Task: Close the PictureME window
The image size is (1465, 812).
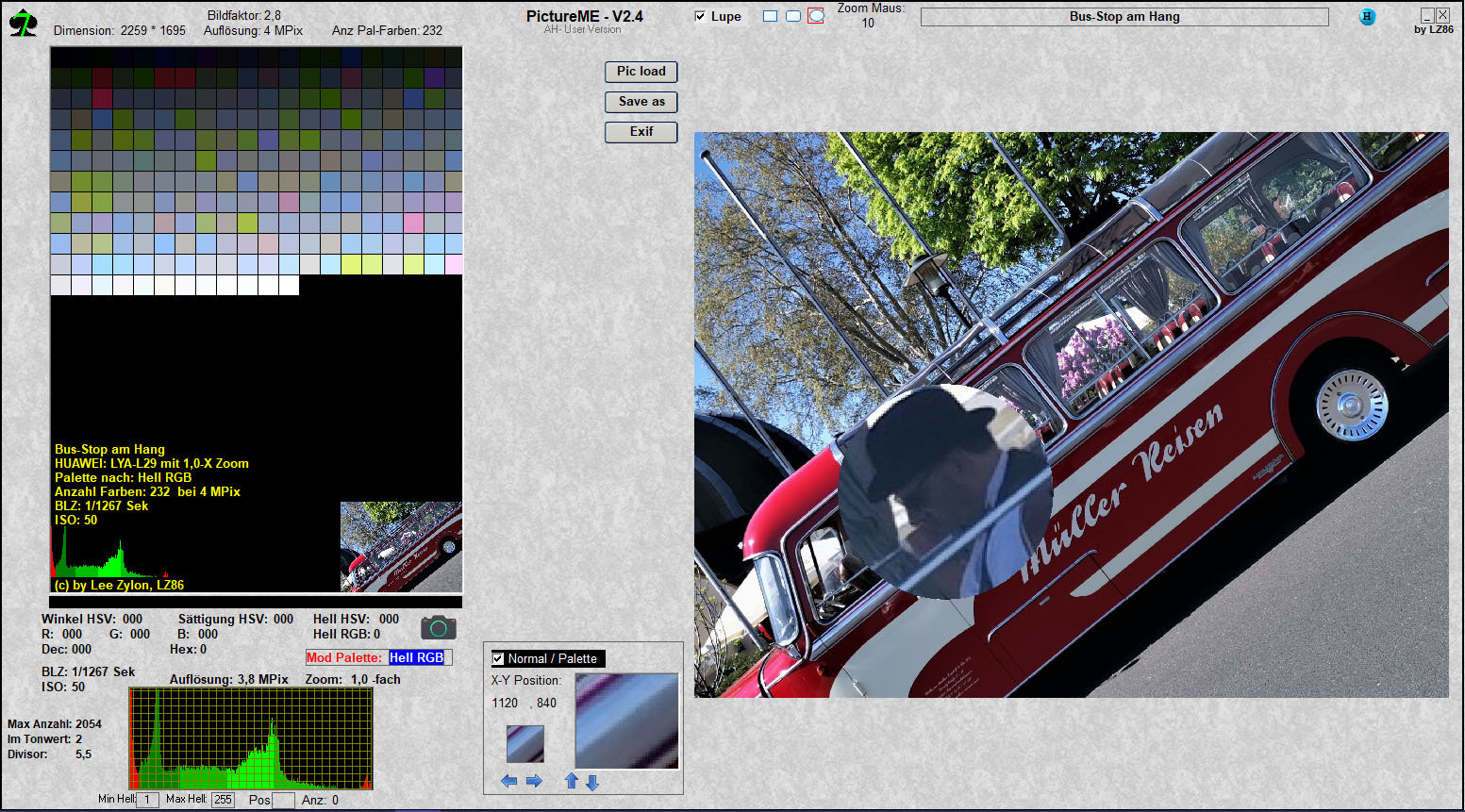Action: tap(1442, 15)
